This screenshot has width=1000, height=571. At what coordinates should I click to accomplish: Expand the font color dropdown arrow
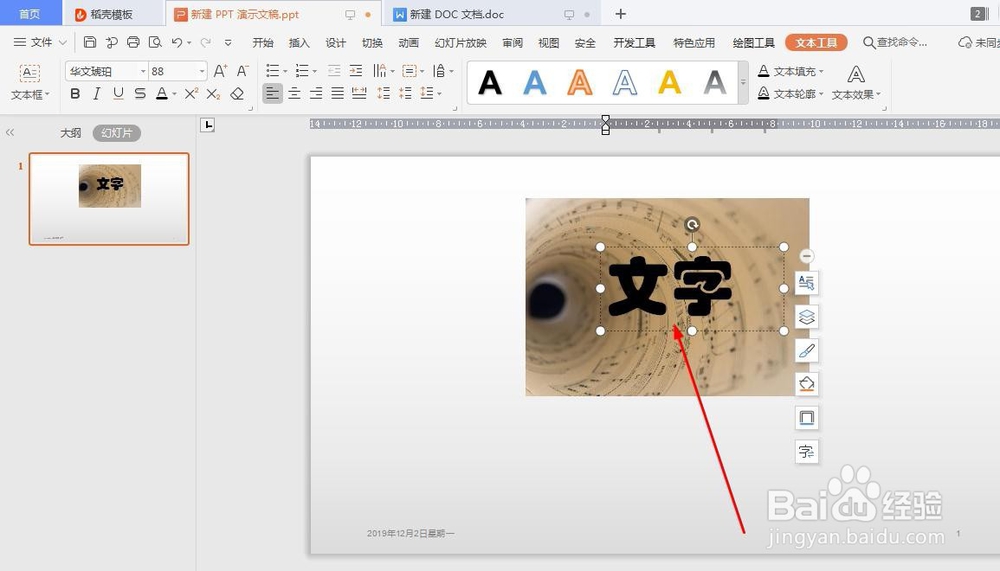click(x=174, y=94)
